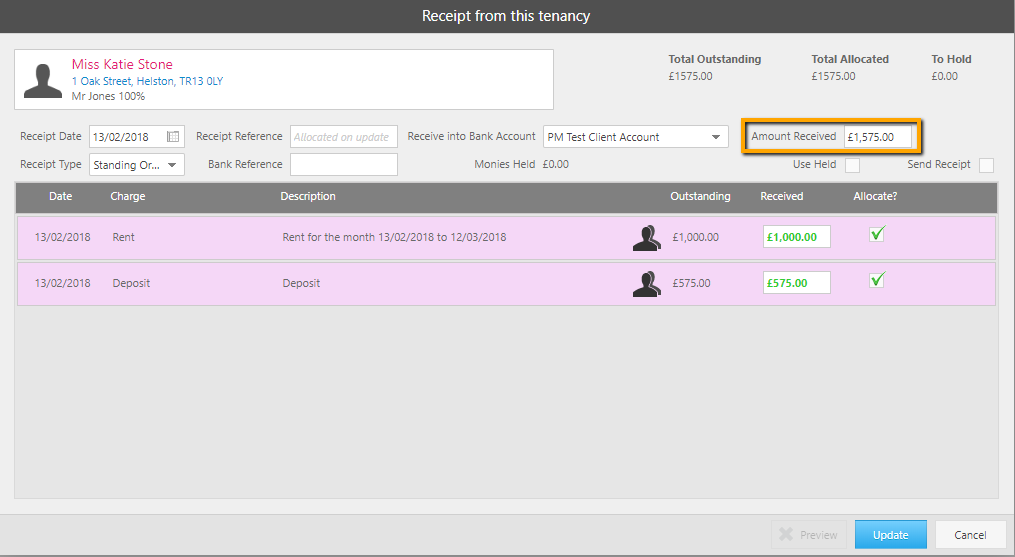
Task: Click the Update button
Action: point(891,535)
